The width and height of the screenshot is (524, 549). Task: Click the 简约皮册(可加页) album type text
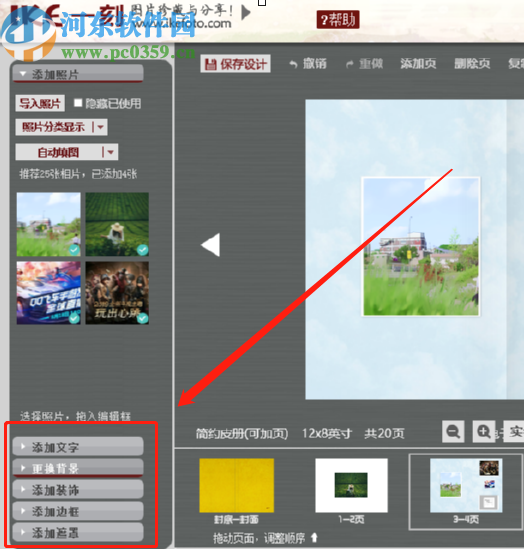coord(242,434)
